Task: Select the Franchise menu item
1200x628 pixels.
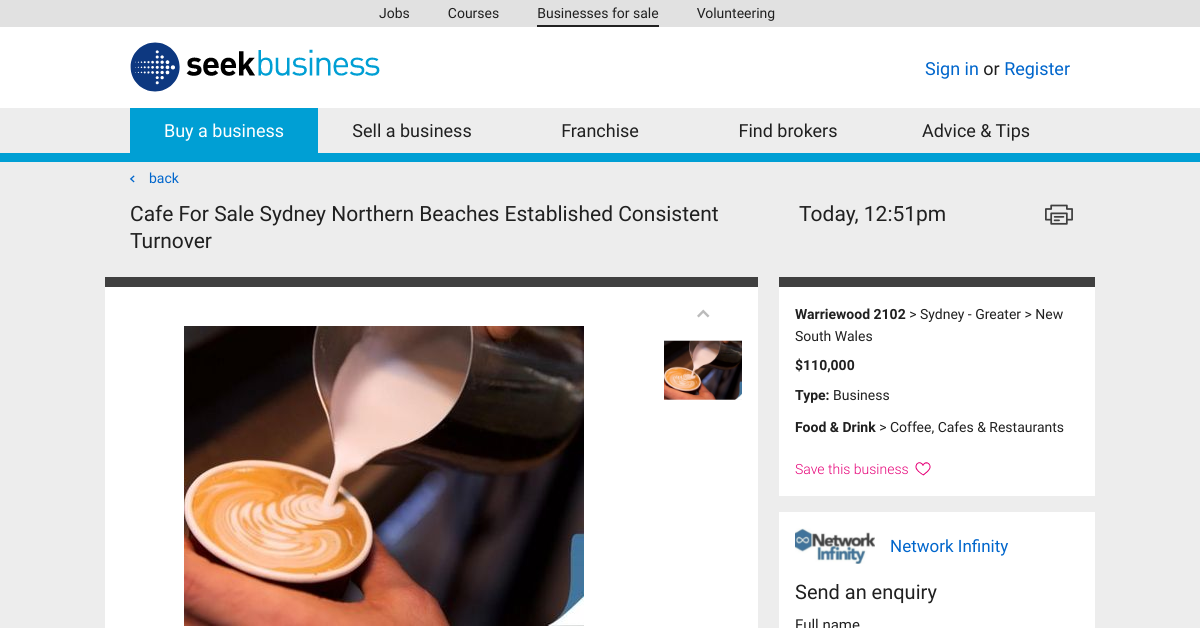Action: [x=599, y=130]
